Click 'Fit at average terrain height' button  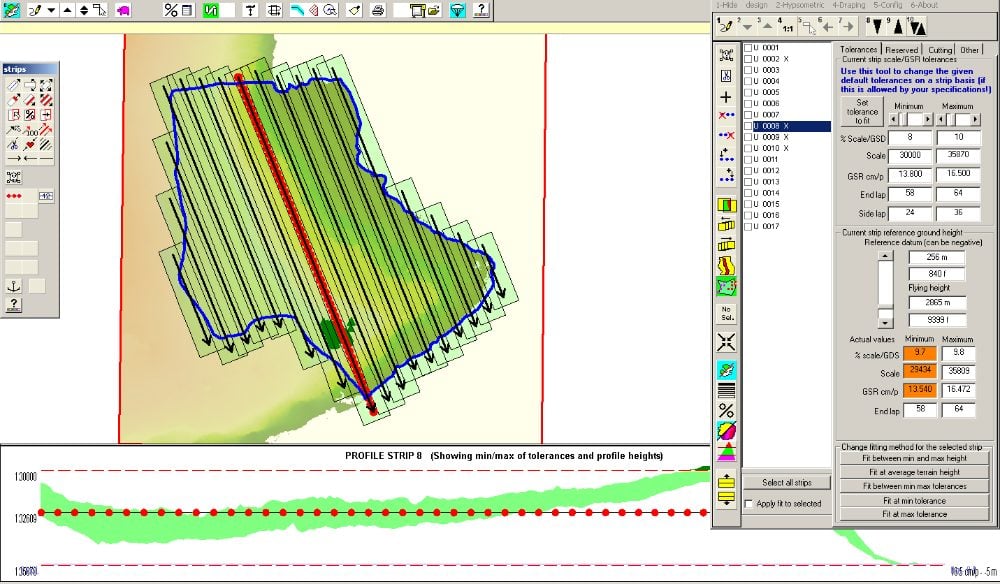(x=915, y=472)
